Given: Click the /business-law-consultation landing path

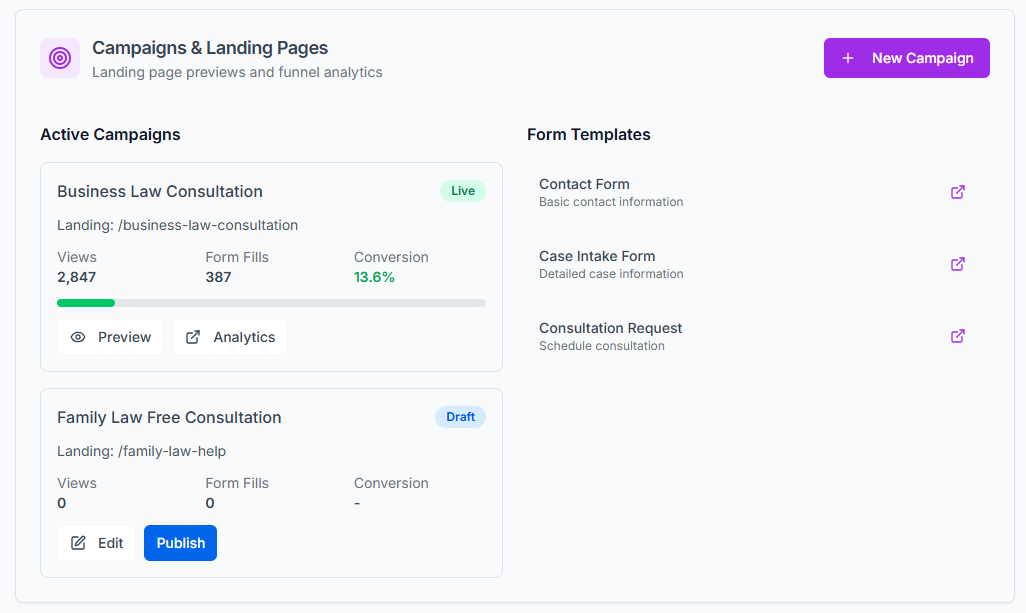Looking at the screenshot, I should 208,225.
